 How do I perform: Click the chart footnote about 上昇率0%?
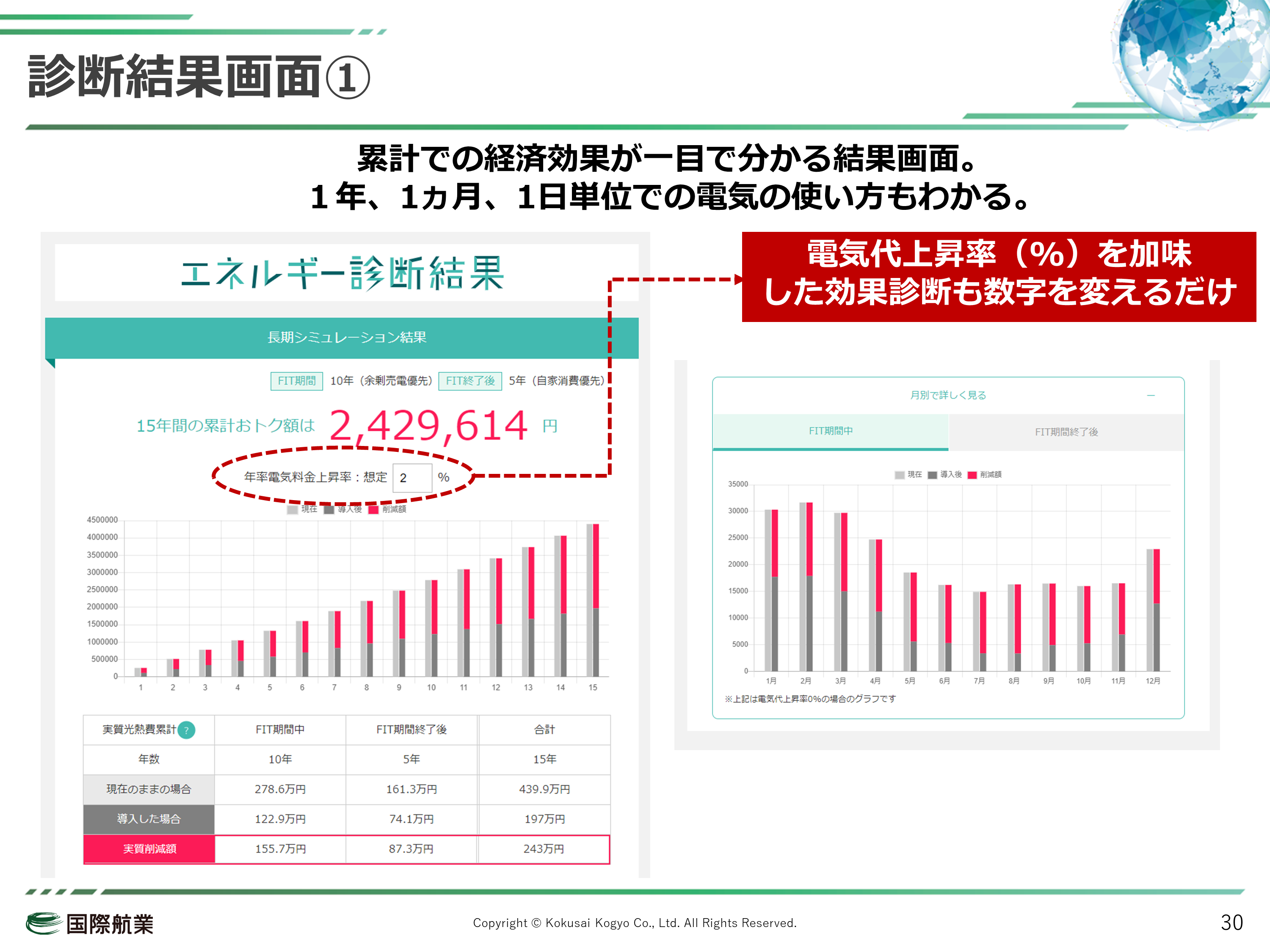pyautogui.click(x=810, y=699)
